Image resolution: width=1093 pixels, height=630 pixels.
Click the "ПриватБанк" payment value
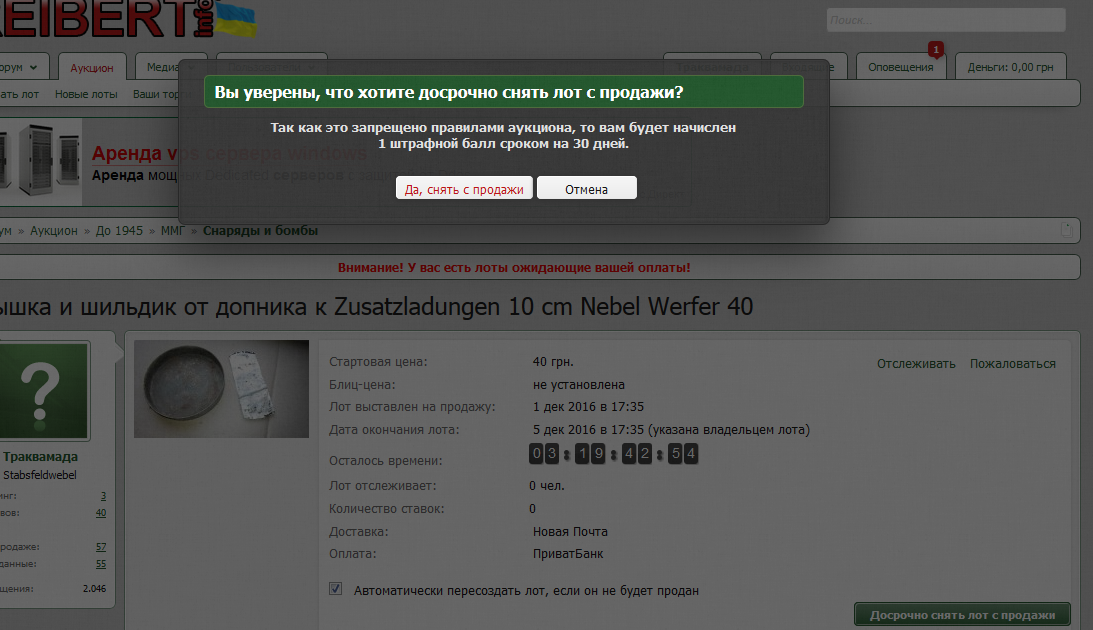pos(568,554)
